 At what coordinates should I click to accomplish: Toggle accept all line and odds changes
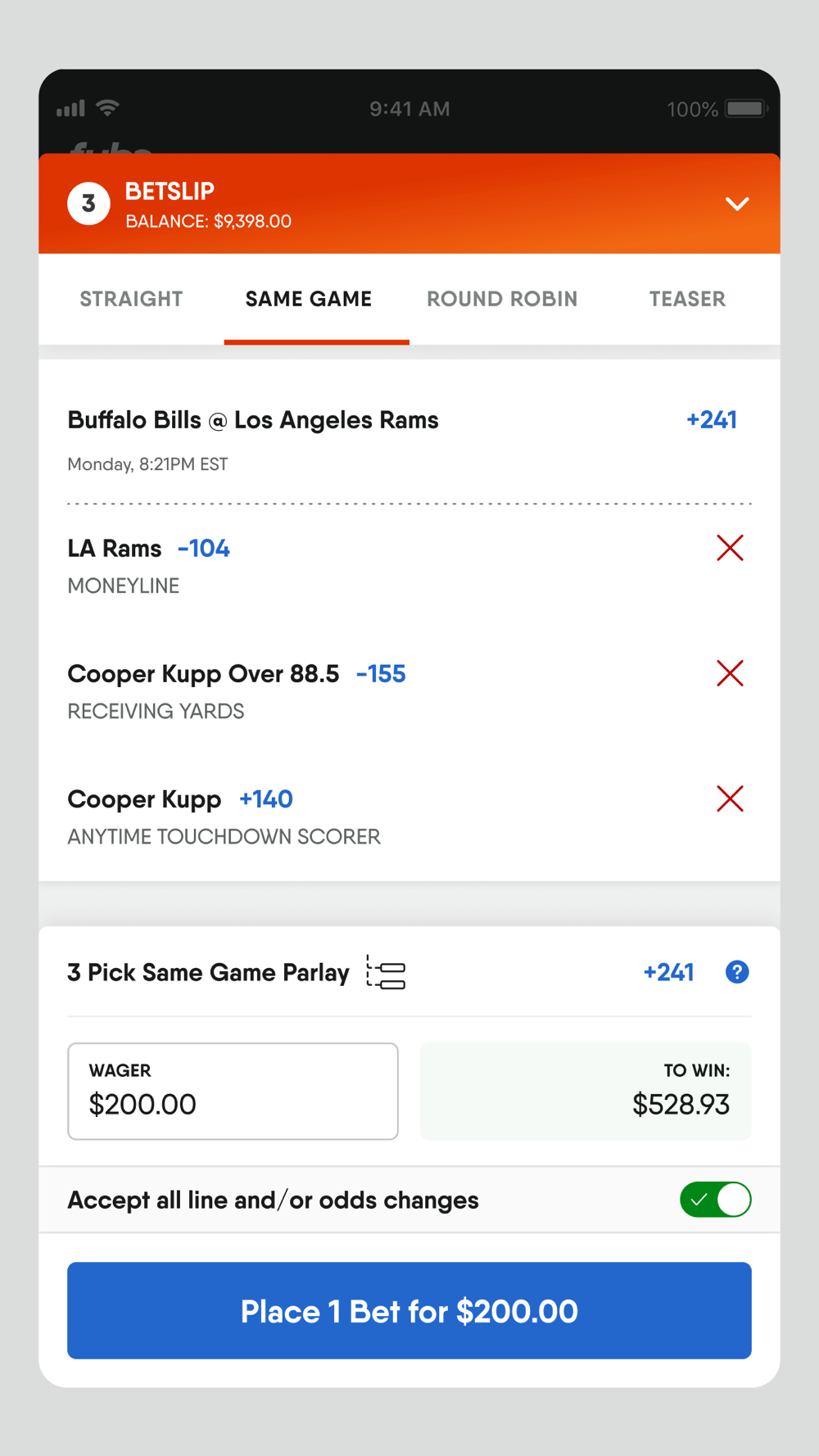(x=715, y=1200)
